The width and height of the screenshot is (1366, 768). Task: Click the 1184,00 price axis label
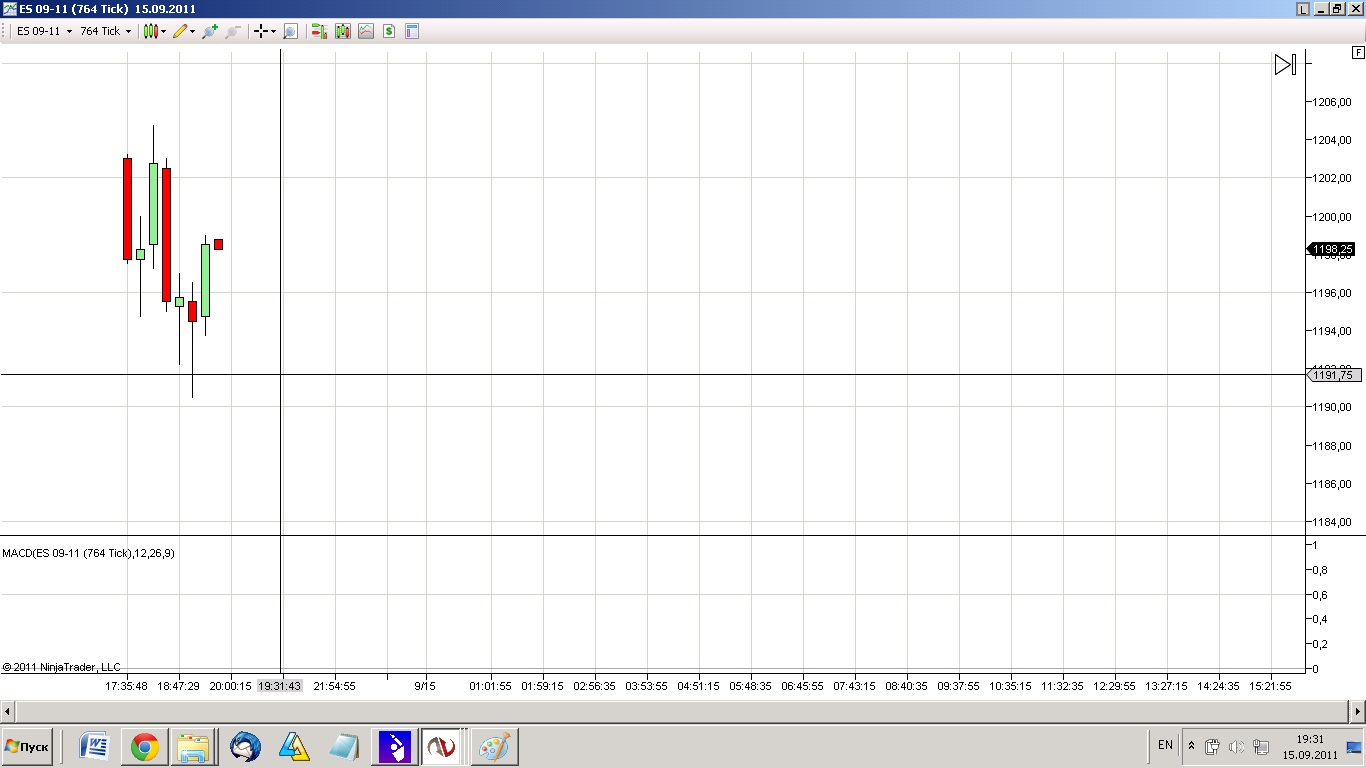(1331, 522)
